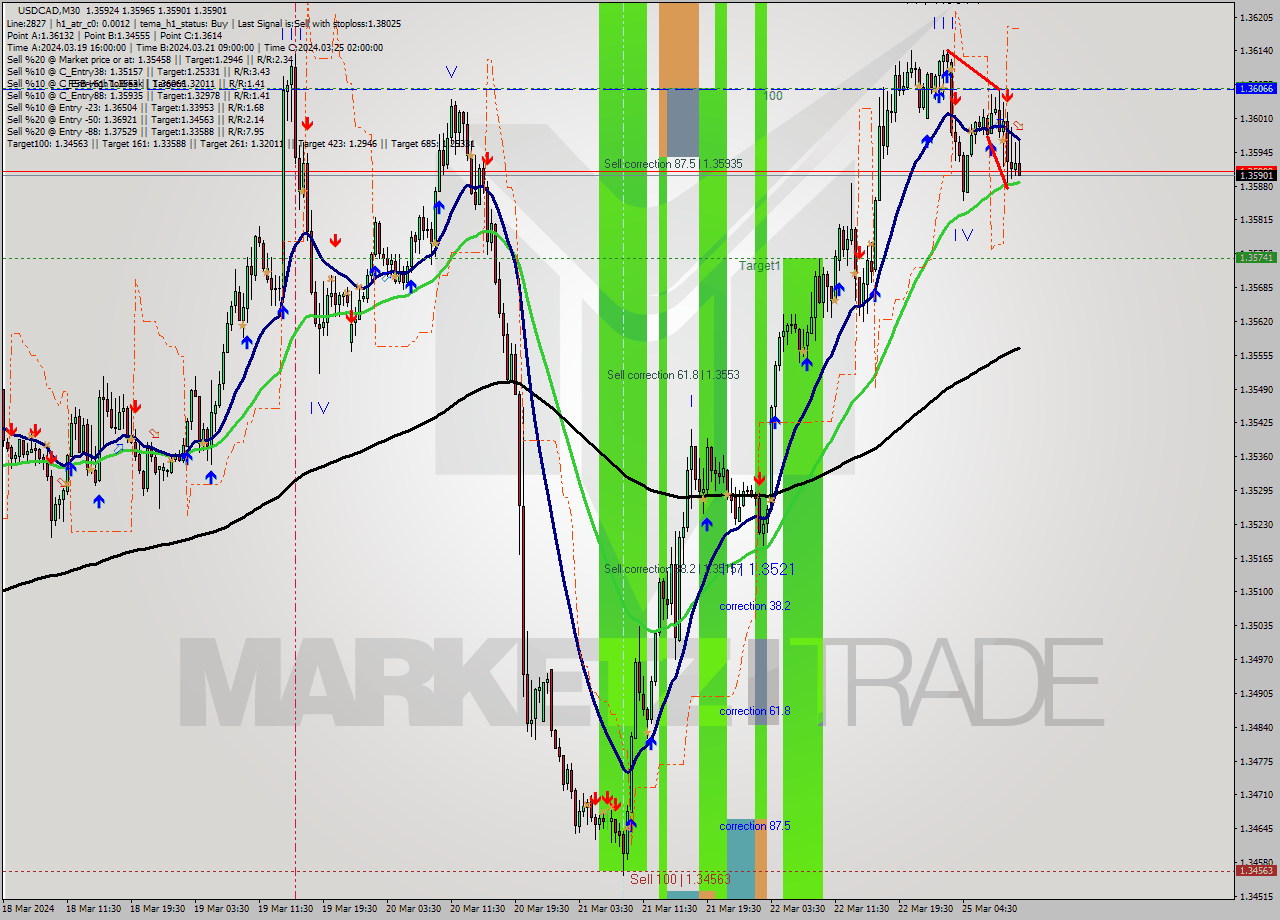
Task: Click the blue 'correction 61.8' label
Action: point(754,711)
